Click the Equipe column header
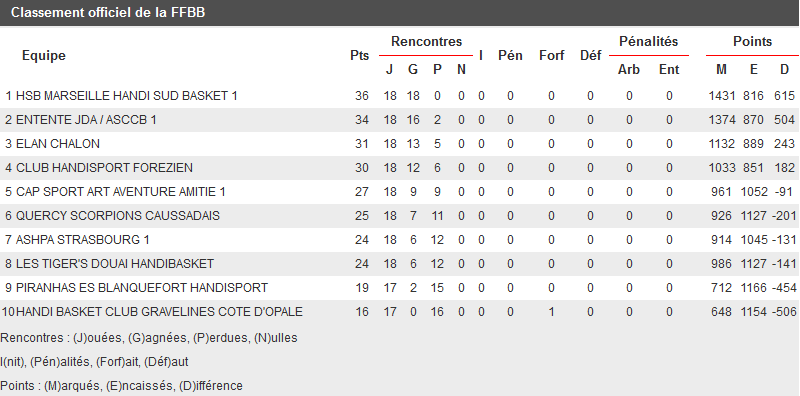 coord(44,56)
